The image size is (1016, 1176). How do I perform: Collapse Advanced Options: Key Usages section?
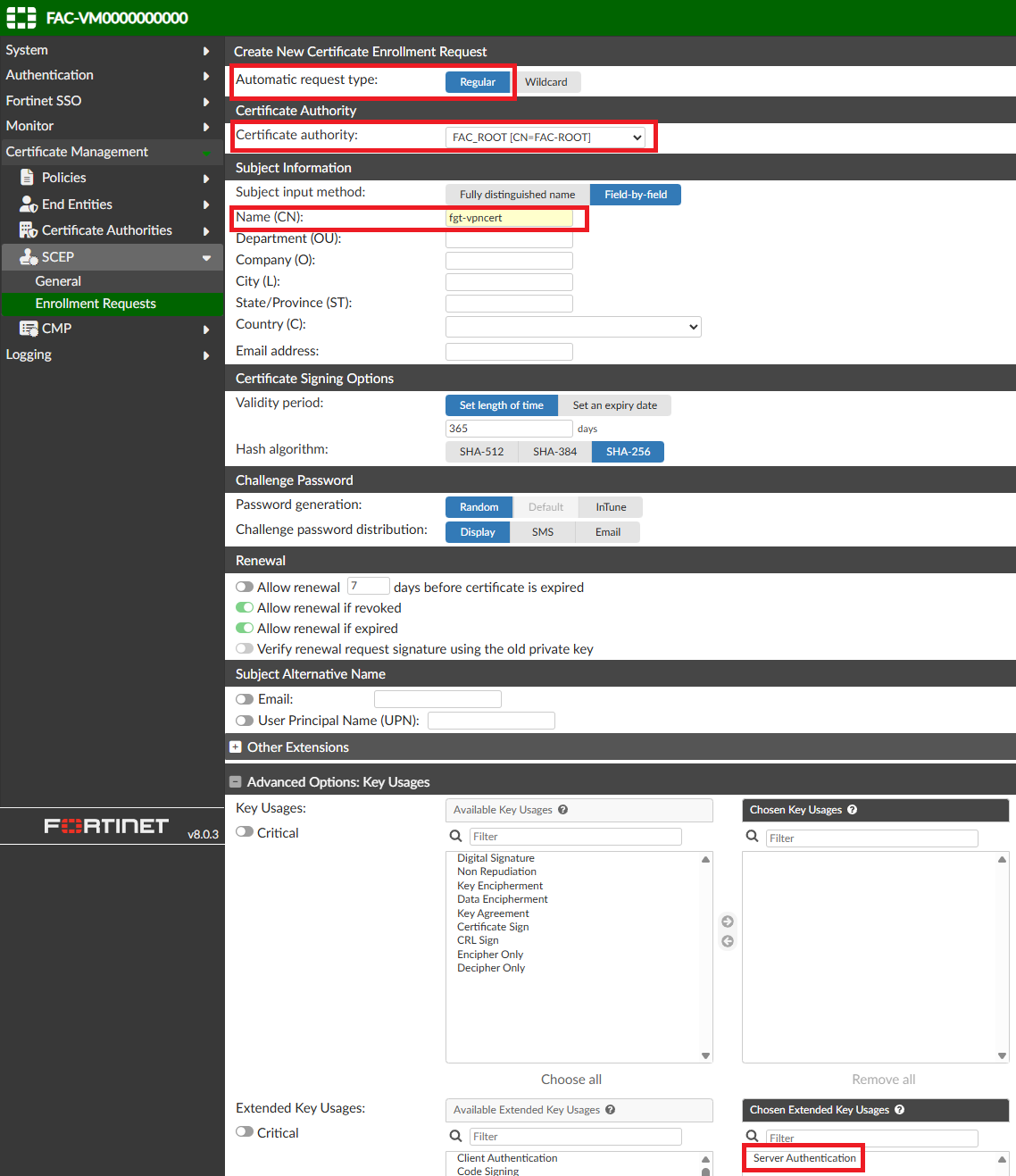tap(236, 782)
